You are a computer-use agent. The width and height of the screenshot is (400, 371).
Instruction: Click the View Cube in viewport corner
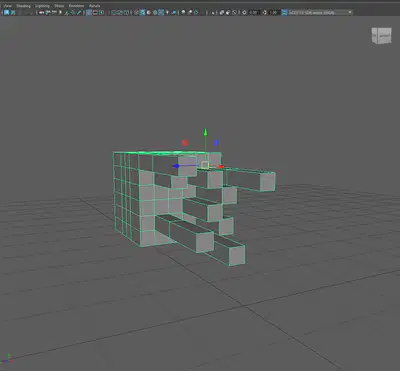[x=381, y=35]
